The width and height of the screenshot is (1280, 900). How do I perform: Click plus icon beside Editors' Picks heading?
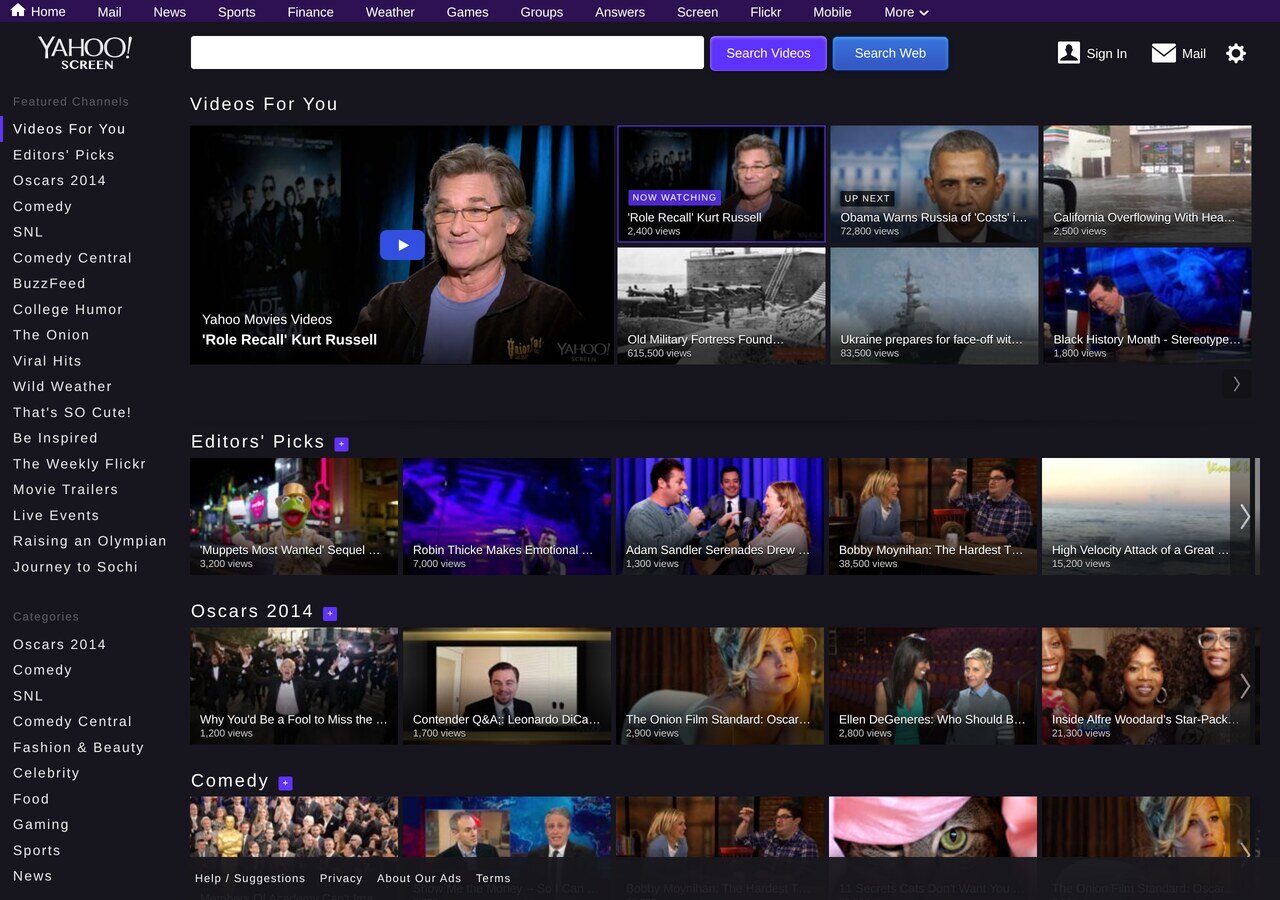(x=341, y=444)
